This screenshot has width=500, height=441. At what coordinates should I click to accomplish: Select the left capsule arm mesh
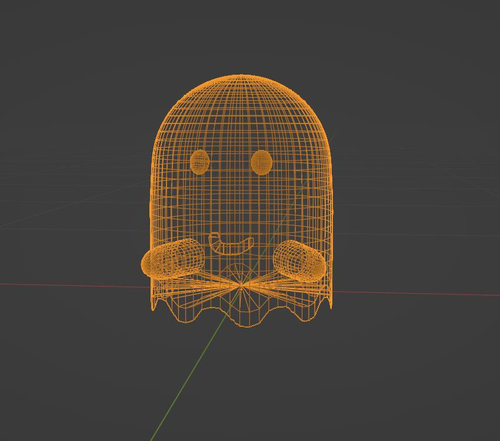(x=173, y=258)
